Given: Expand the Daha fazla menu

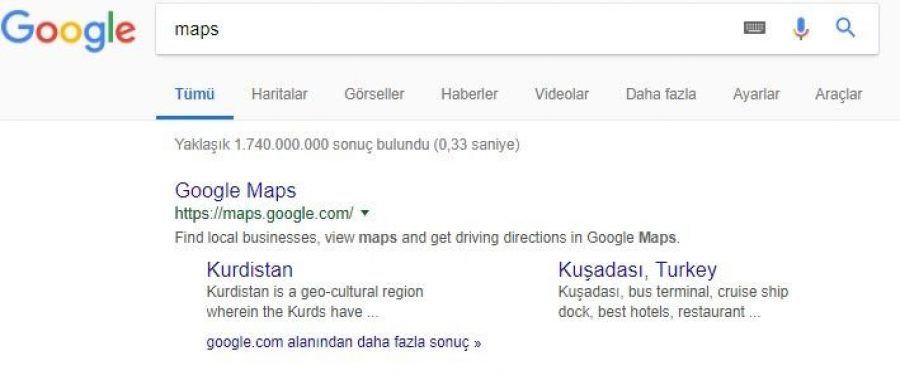Looking at the screenshot, I should click(x=661, y=94).
